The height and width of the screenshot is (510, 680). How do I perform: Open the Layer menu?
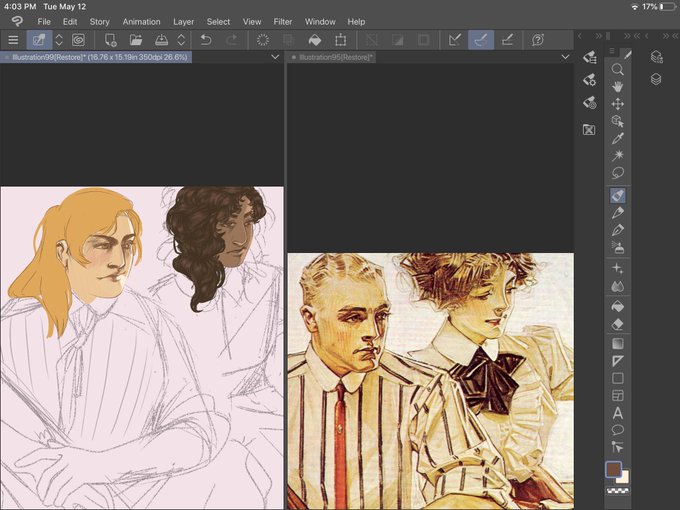click(183, 22)
